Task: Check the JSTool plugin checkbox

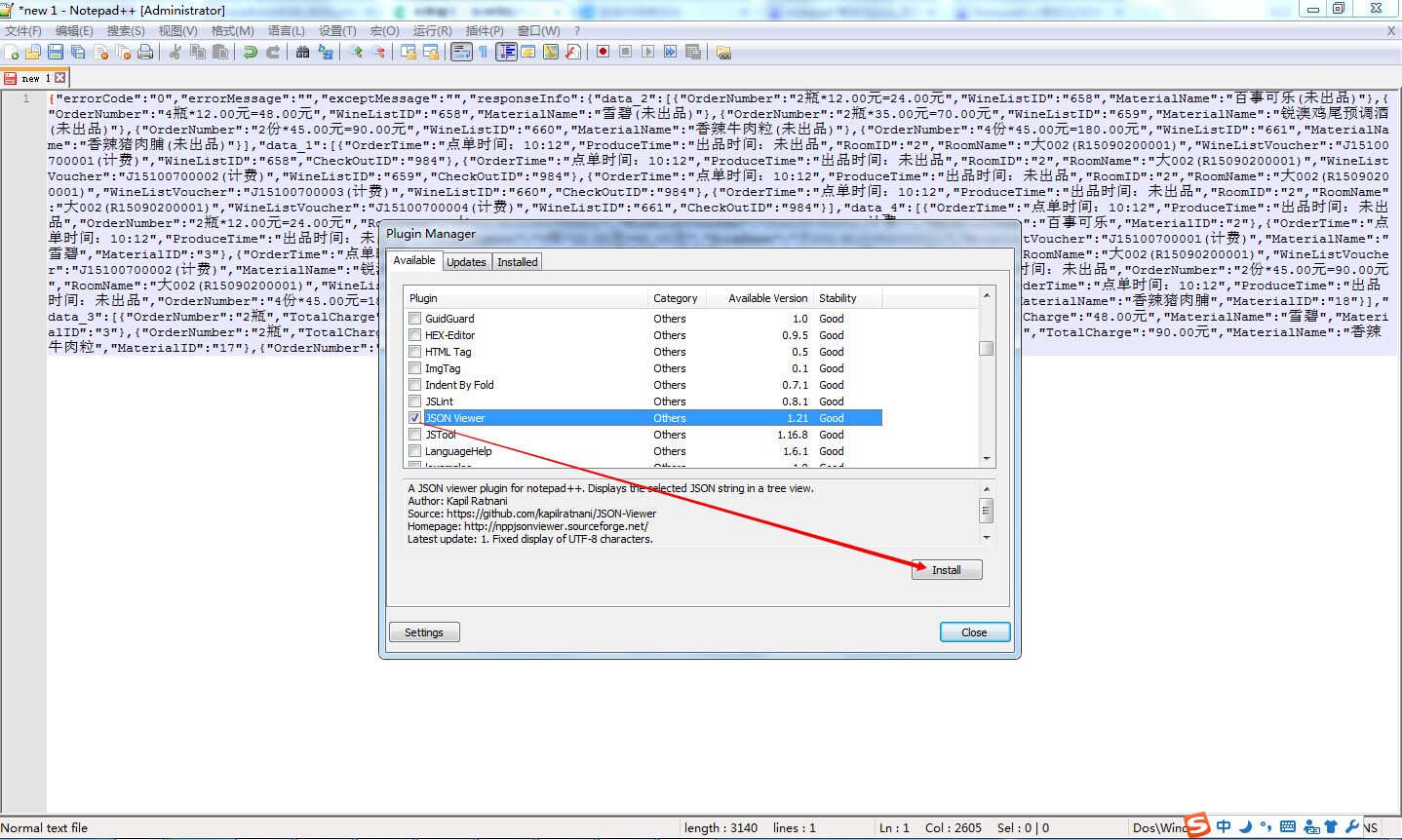Action: tap(415, 435)
